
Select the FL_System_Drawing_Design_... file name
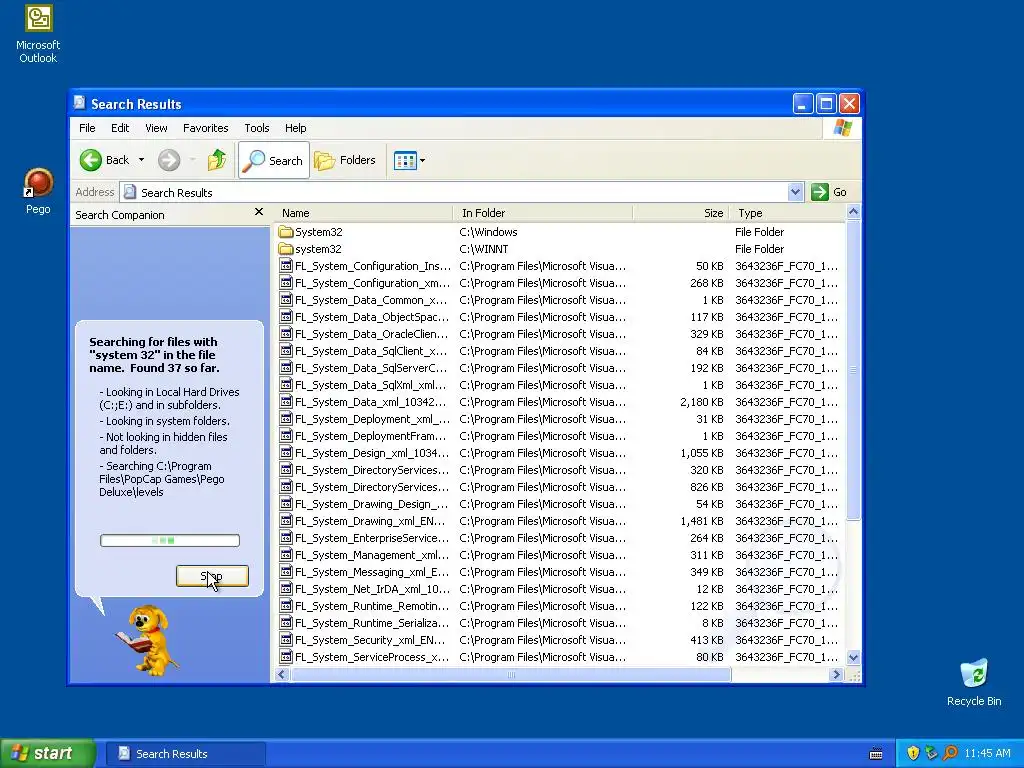point(372,504)
